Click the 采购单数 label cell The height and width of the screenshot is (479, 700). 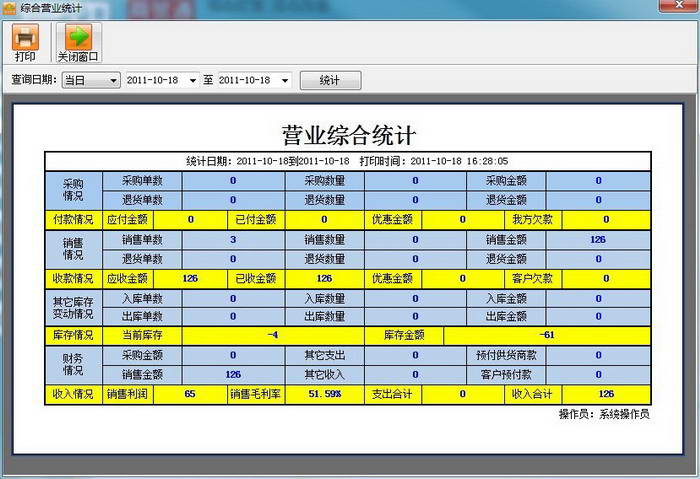click(142, 181)
